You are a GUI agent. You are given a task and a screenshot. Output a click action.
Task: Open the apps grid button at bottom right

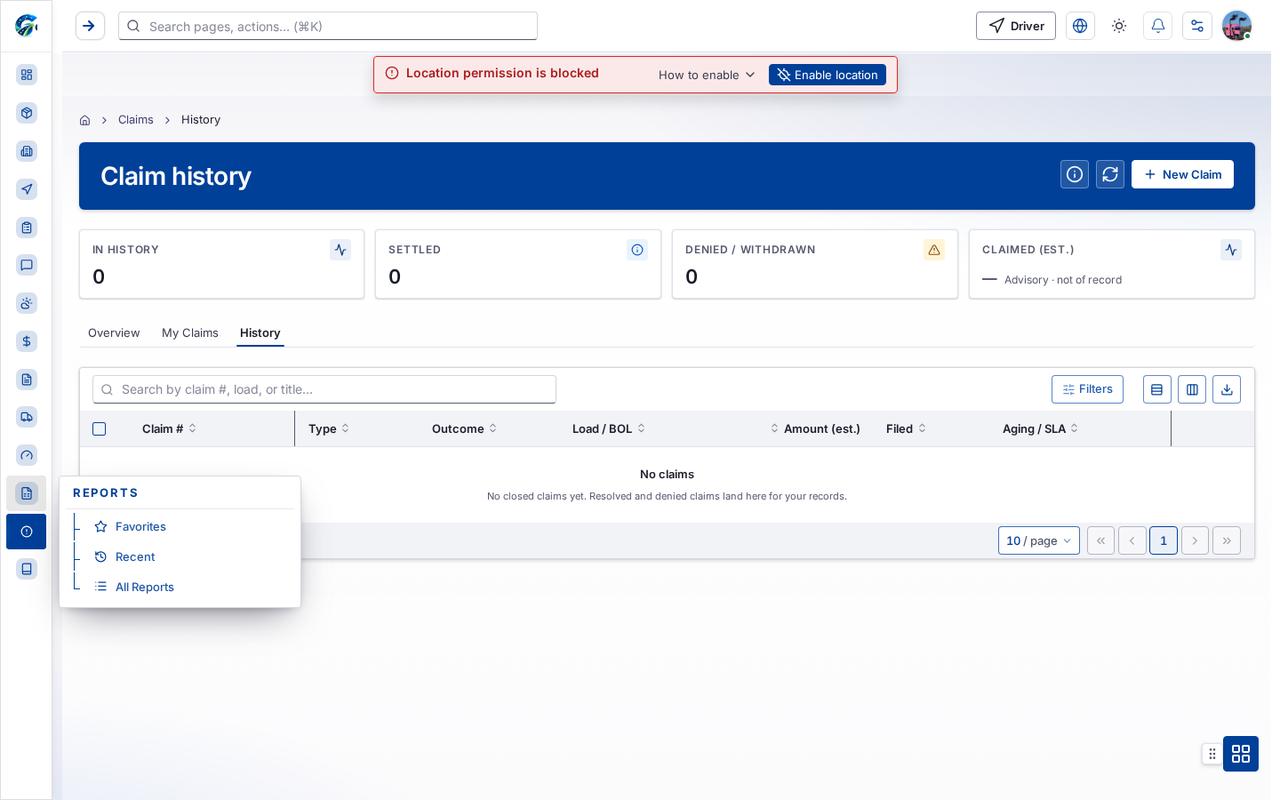pos(1241,754)
